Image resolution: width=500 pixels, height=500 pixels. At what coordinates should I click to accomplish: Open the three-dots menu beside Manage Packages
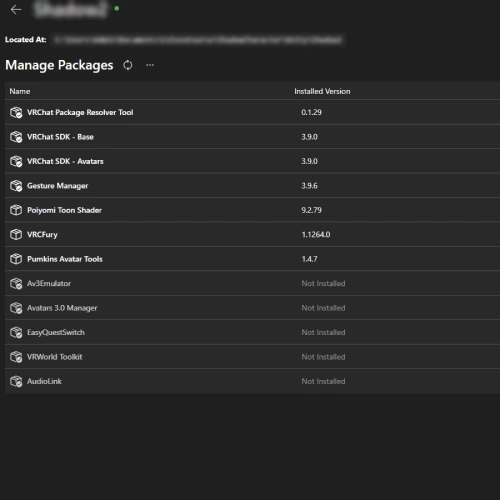coord(150,65)
